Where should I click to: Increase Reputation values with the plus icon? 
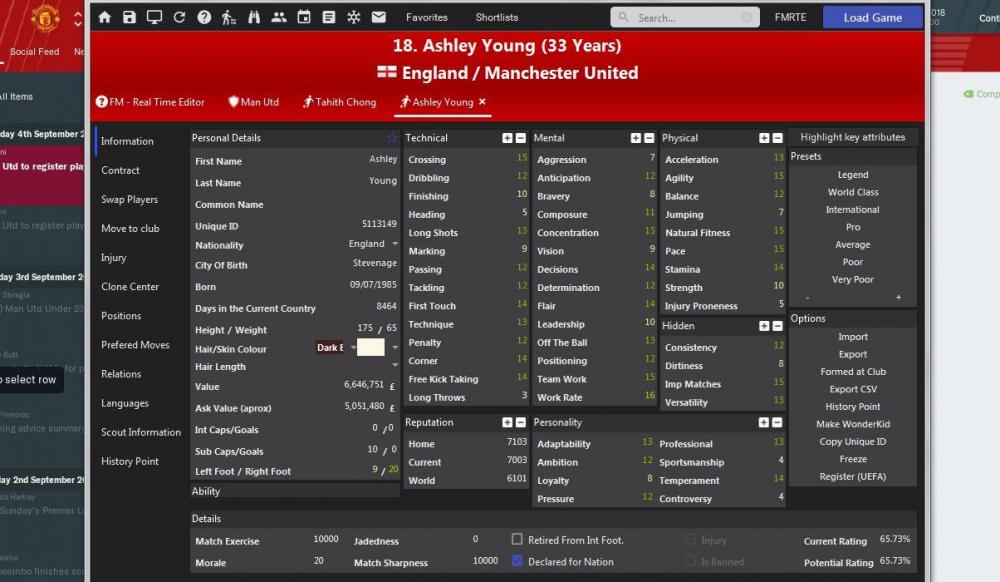pos(507,422)
